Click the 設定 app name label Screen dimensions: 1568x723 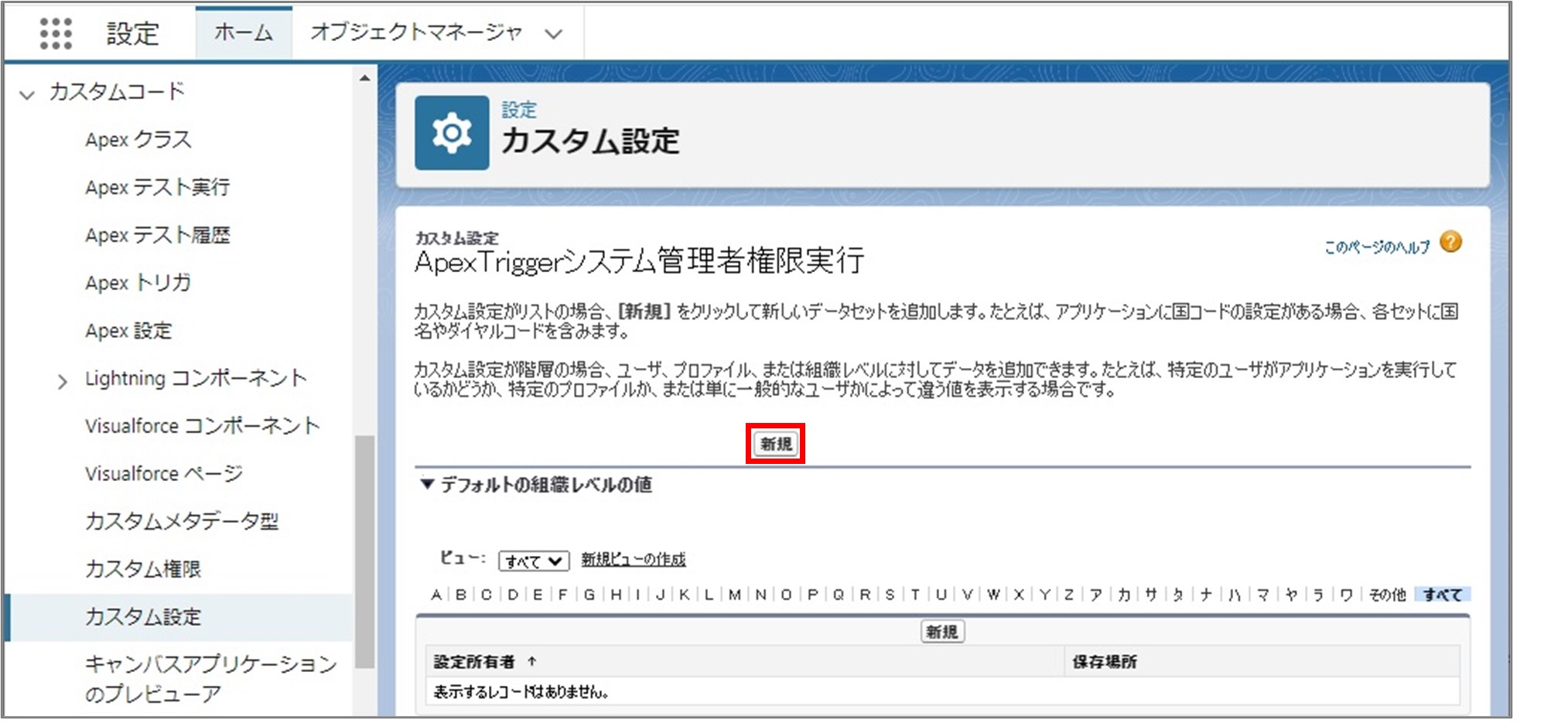(132, 33)
